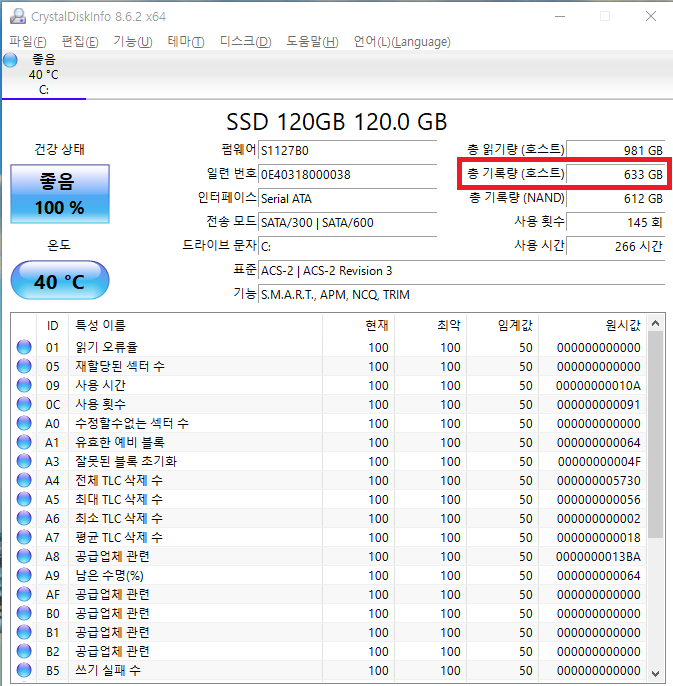
Task: Click raw value 00000005730 in A4 row
Action: [598, 480]
